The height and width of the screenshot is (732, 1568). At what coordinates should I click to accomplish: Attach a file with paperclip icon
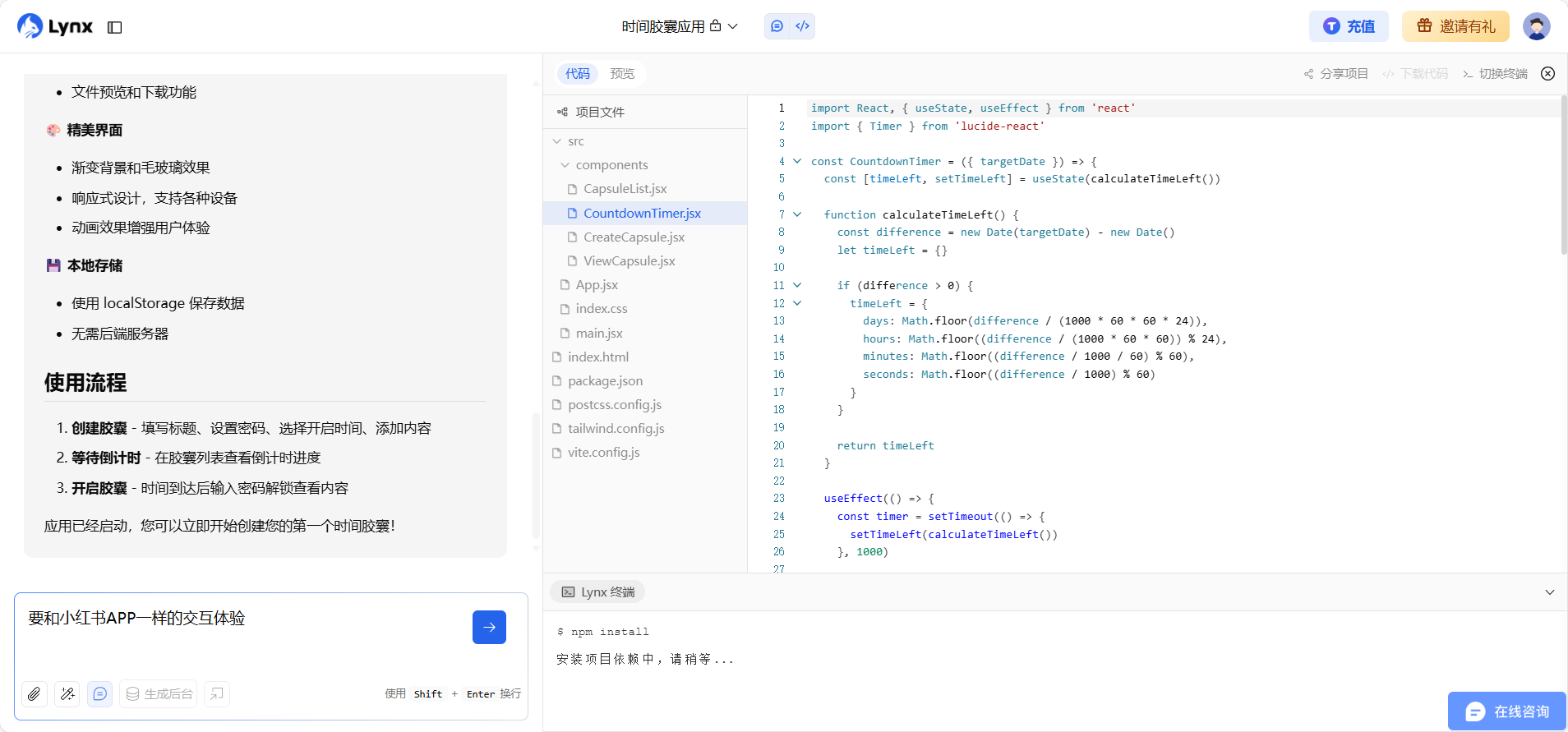[34, 693]
